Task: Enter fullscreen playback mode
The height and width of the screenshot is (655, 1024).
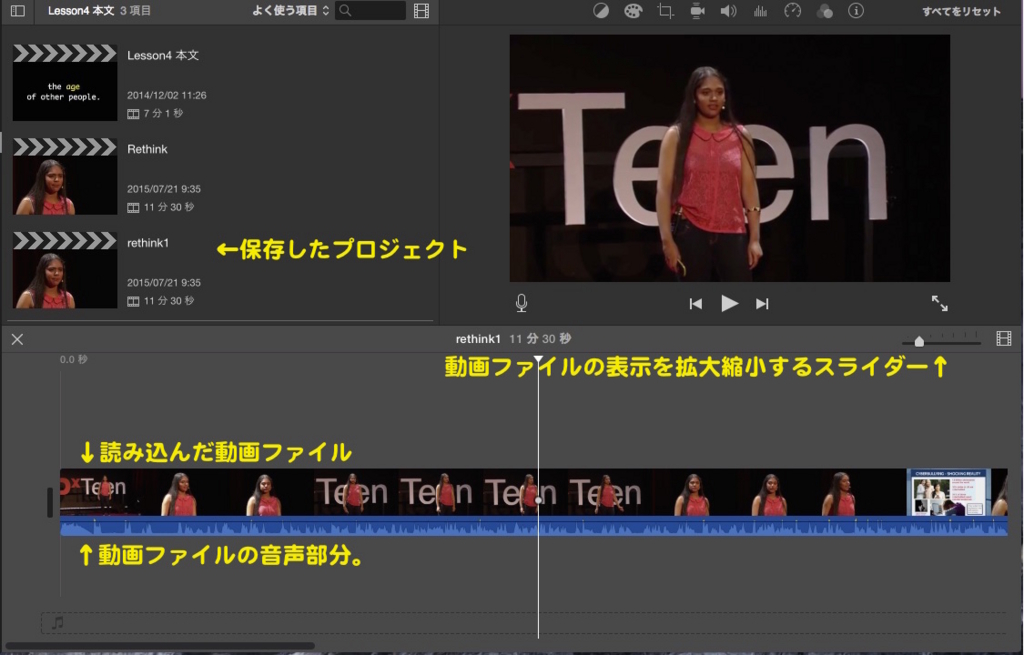Action: click(x=939, y=303)
